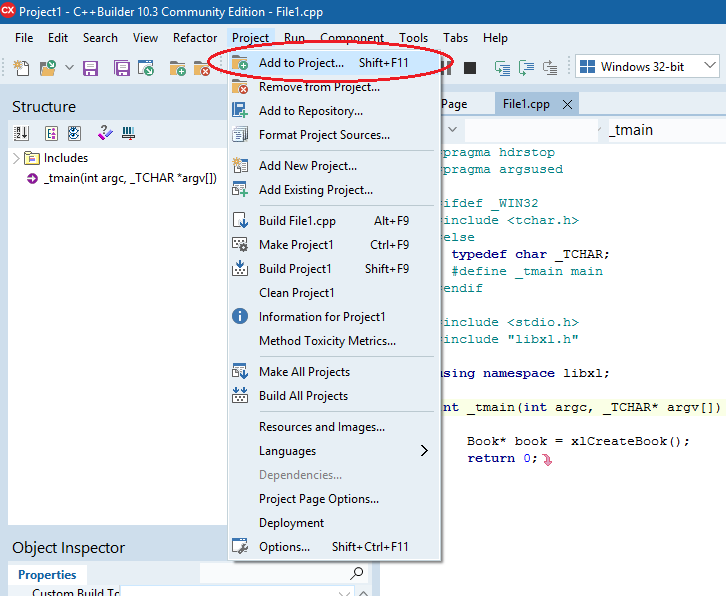Screen dimensions: 726x596
Task: Click the Save All toolbar icon
Action: click(121, 68)
